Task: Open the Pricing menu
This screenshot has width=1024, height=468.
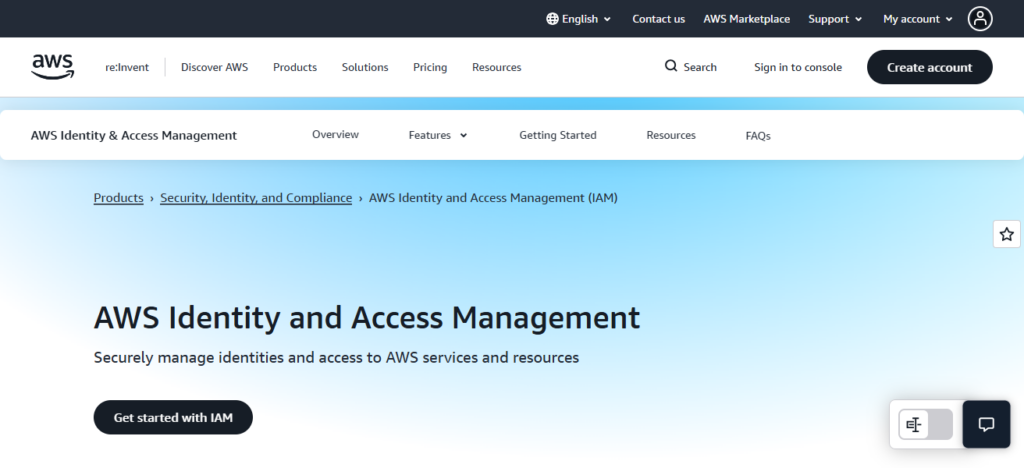Action: pos(430,67)
